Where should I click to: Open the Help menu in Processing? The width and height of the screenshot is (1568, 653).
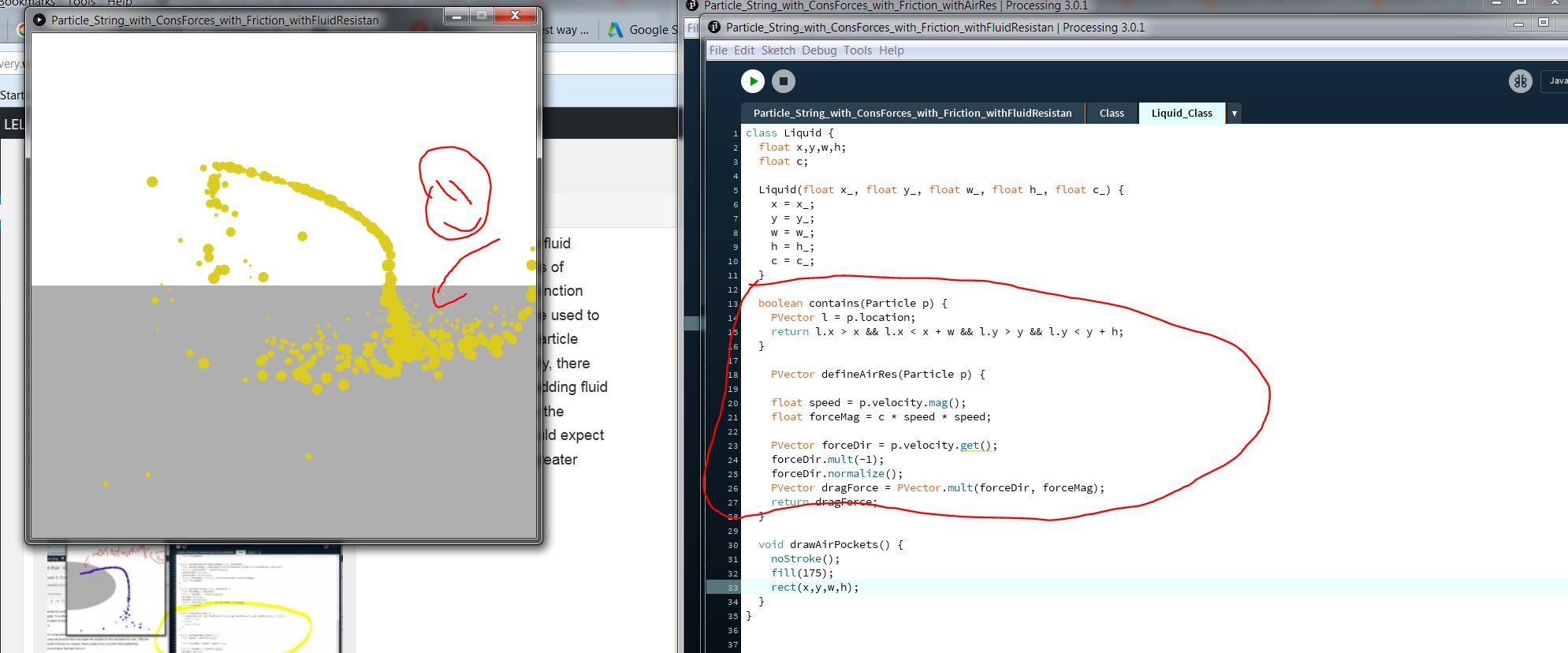pyautogui.click(x=891, y=50)
